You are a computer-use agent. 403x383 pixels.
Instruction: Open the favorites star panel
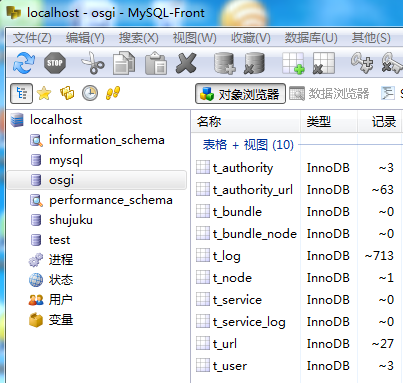tap(44, 93)
